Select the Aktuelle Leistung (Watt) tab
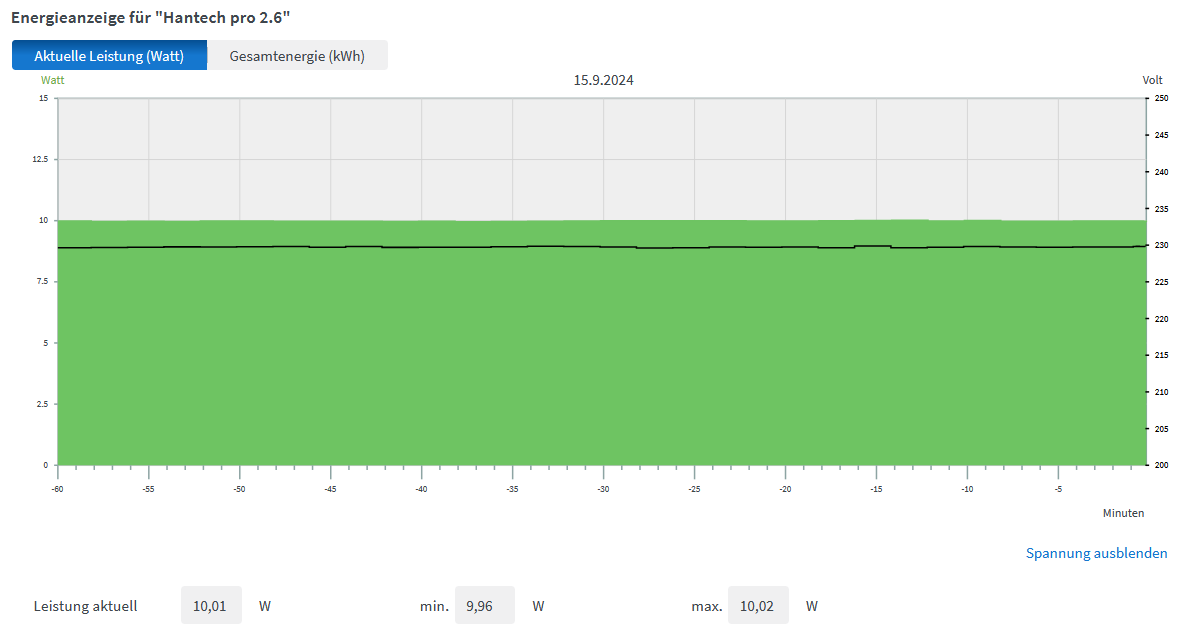Image resolution: width=1177 pixels, height=637 pixels. point(109,56)
